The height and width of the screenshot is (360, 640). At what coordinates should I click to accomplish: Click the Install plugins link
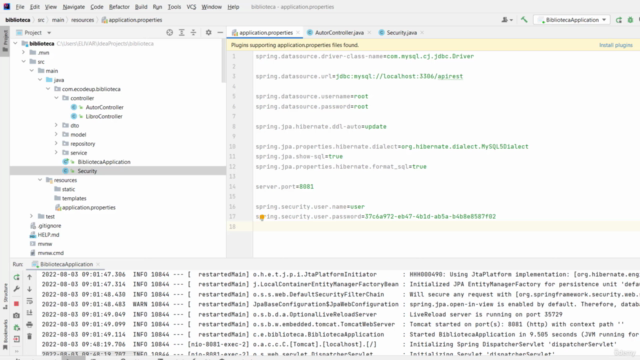click(x=616, y=45)
